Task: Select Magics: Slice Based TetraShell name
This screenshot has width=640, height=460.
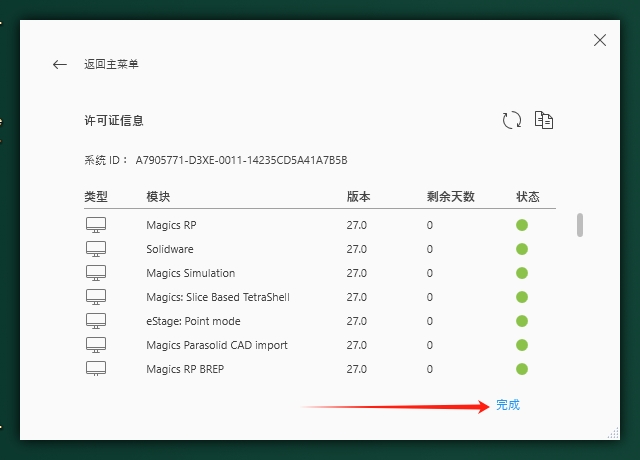Action: [x=218, y=297]
